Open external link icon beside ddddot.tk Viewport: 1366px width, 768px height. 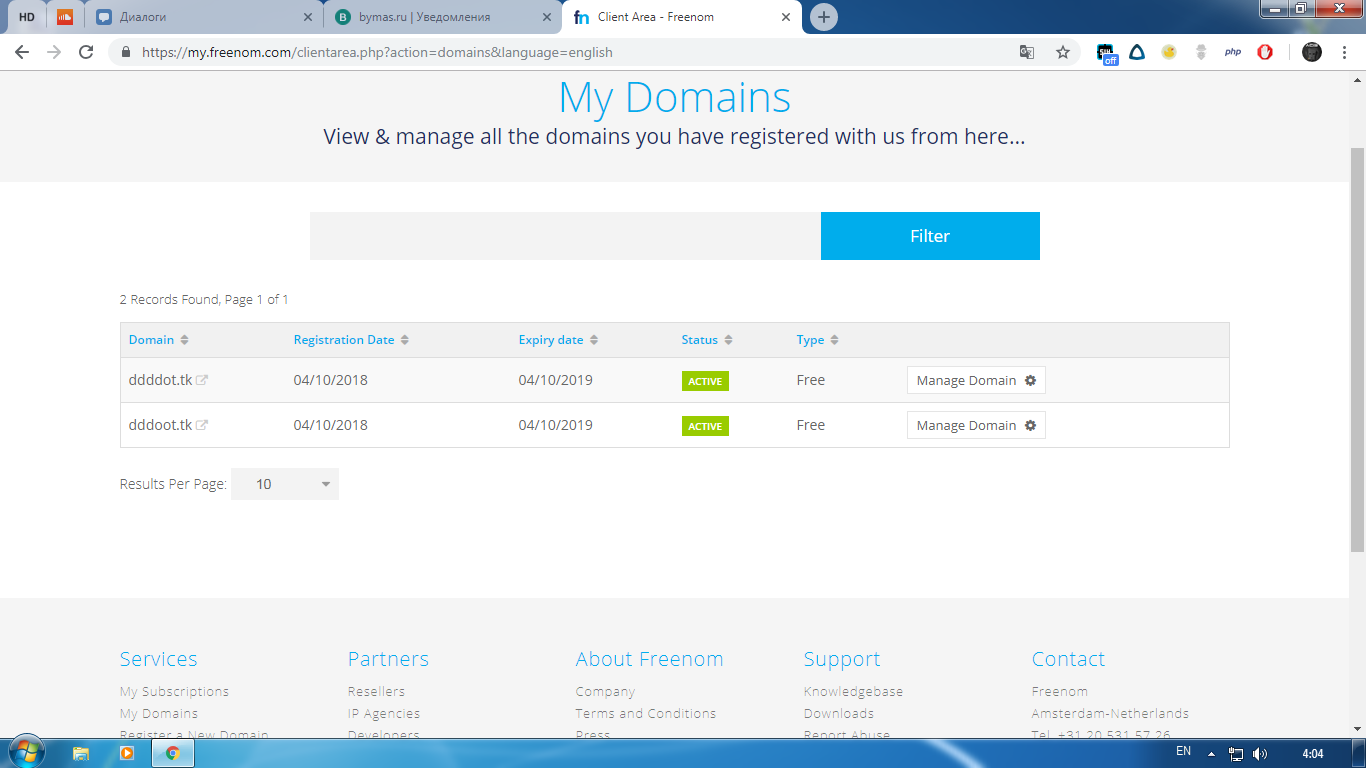[x=202, y=380]
